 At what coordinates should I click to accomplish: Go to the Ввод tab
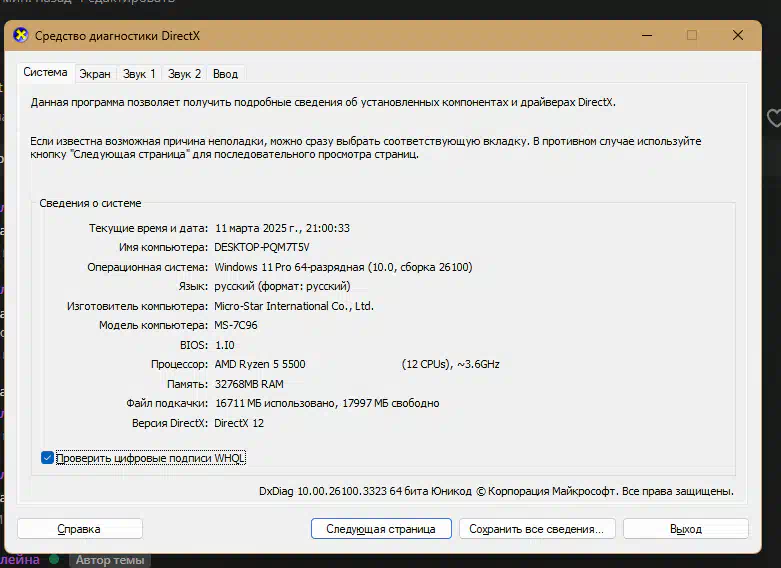(225, 74)
